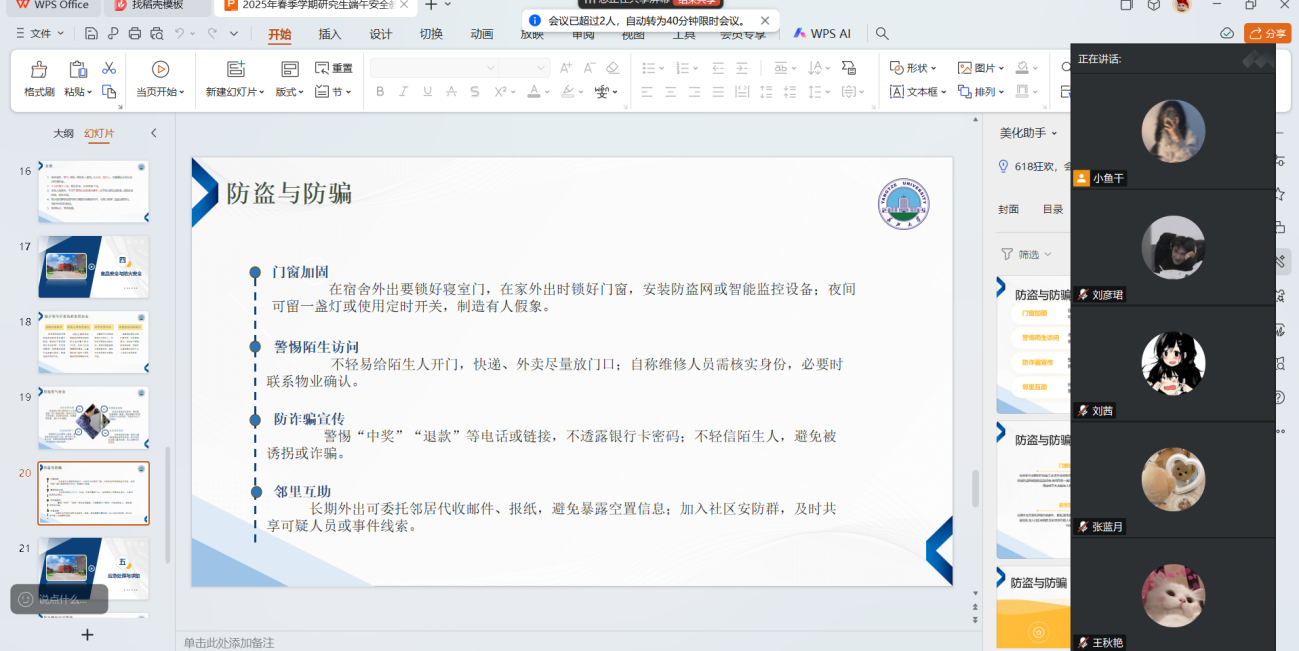Toggle italic formatting
1299x651 pixels.
coord(404,92)
